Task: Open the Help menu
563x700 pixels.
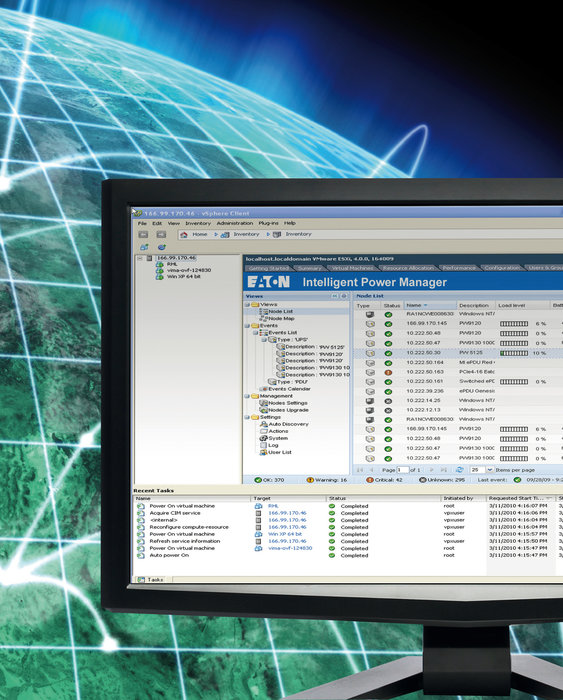Action: [290, 223]
